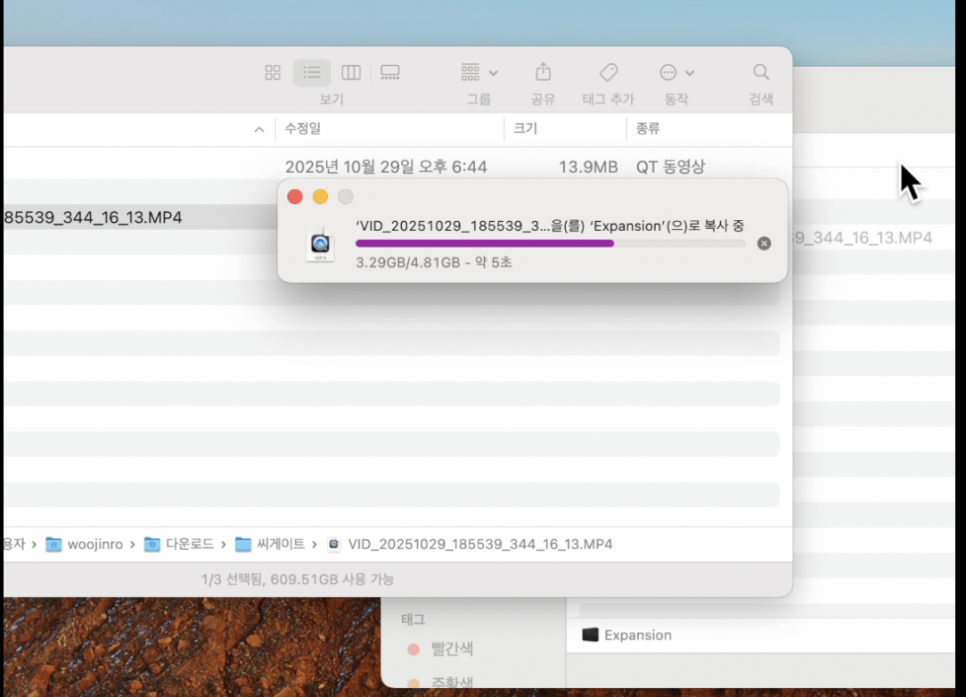This screenshot has width=966, height=697.
Task: Open the 그룹 grouping dropdown
Action: (x=479, y=72)
